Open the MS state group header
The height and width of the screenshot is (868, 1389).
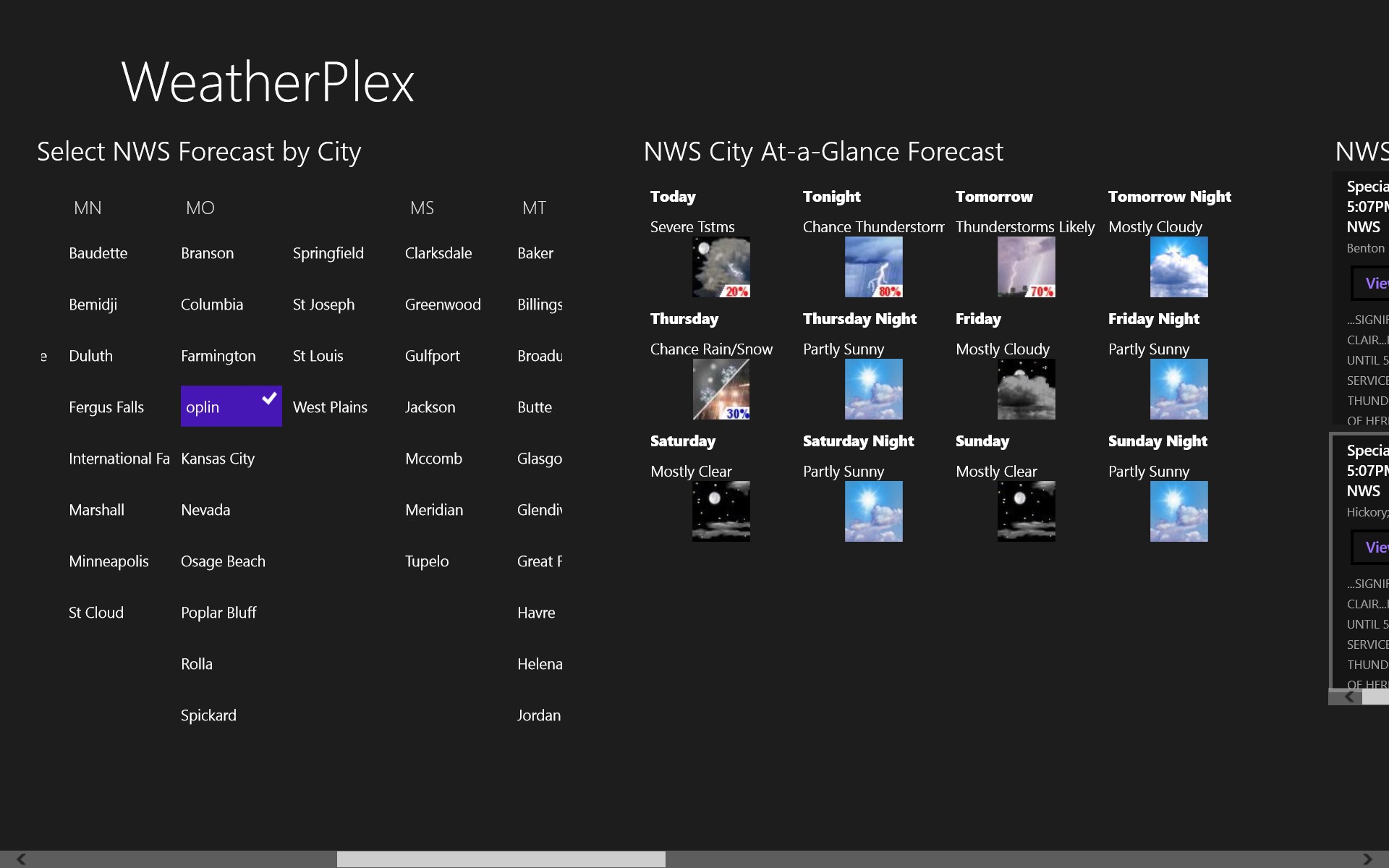click(422, 208)
